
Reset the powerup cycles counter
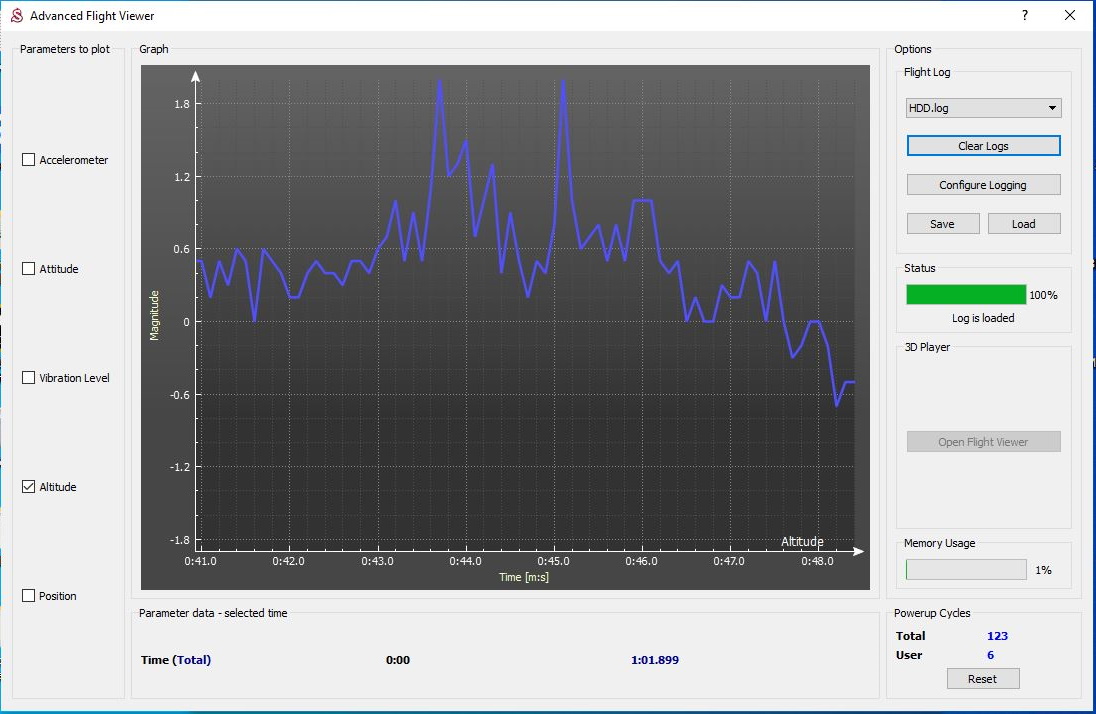tap(982, 679)
